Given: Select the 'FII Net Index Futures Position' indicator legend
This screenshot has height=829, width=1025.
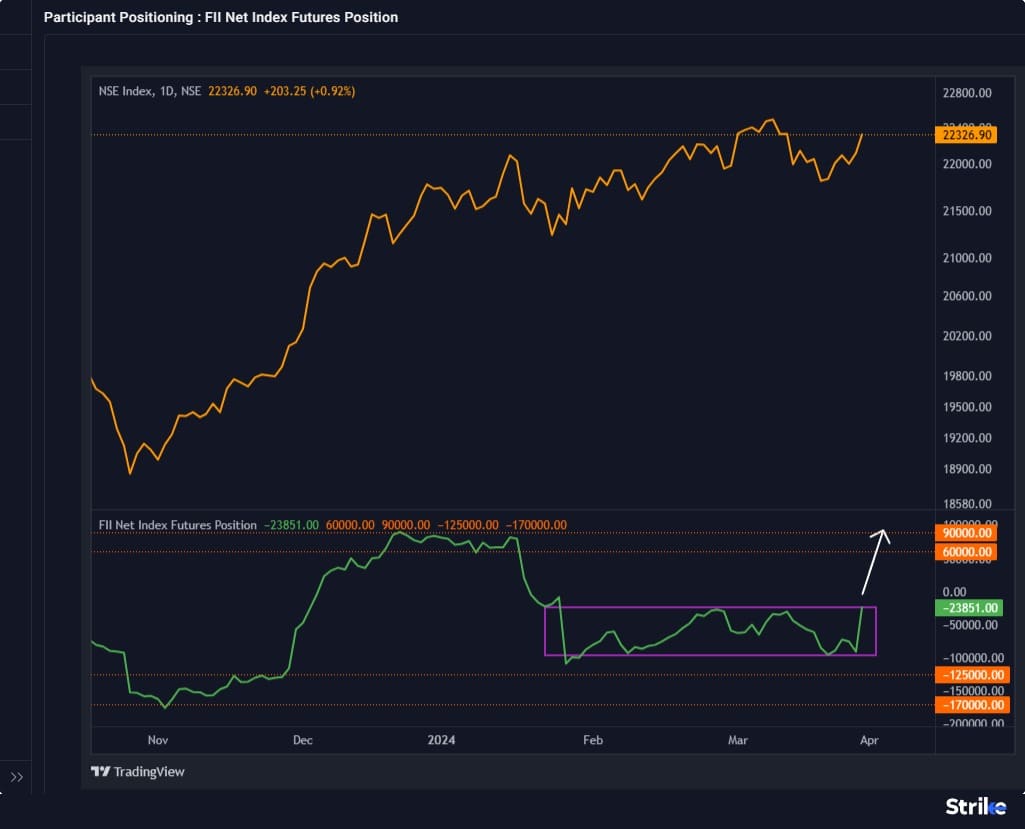Looking at the screenshot, I should 177,525.
